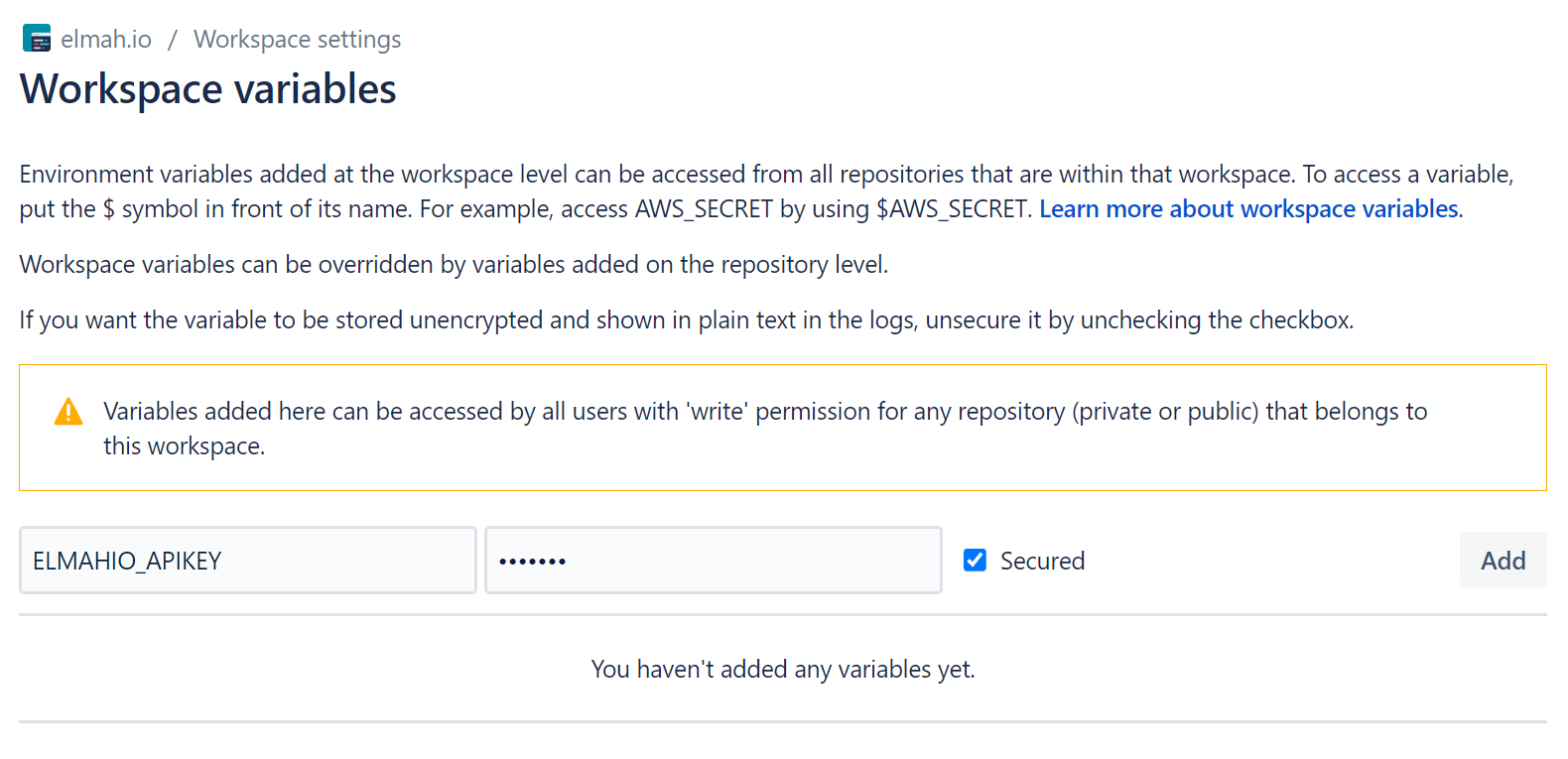This screenshot has width=1568, height=759.
Task: Place cursor in the ELMAHIO_APIKEY text box
Action: pyautogui.click(x=247, y=560)
